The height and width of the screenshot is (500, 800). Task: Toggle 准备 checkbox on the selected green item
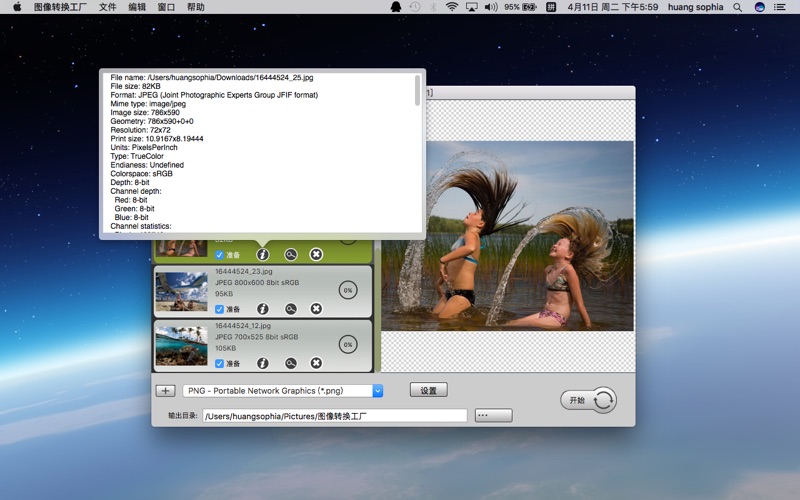click(220, 255)
